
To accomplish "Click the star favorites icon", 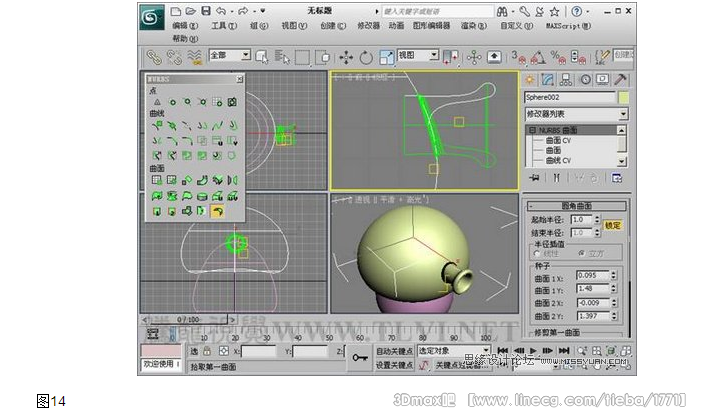I will coord(554,11).
